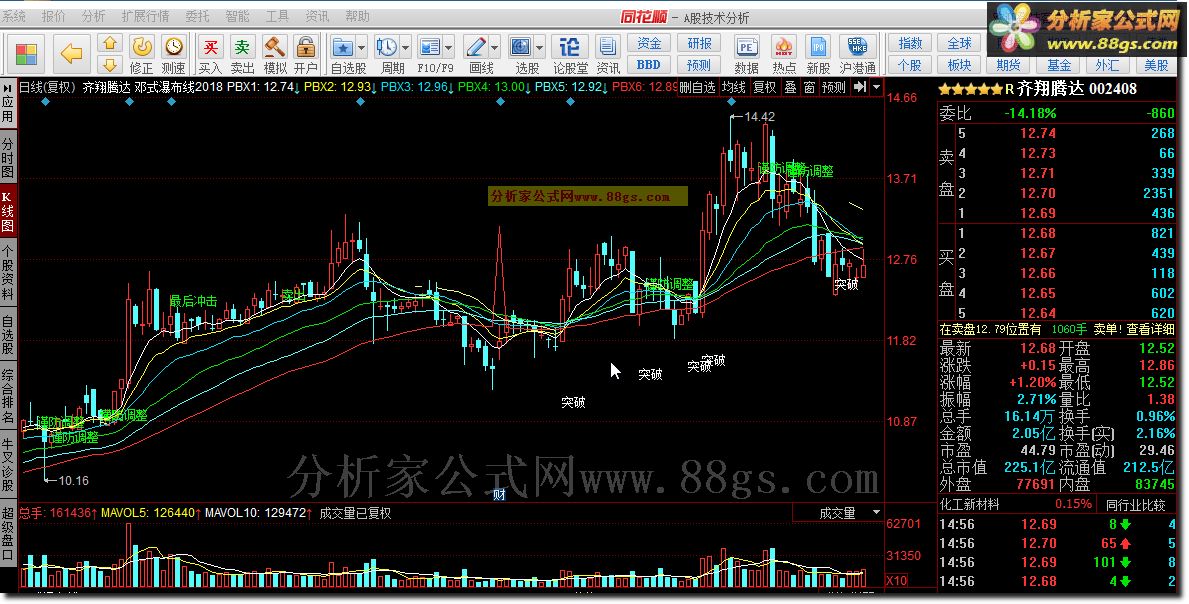The height and width of the screenshot is (604, 1189).
Task: Click the 新股 IPO icon
Action: click(818, 48)
